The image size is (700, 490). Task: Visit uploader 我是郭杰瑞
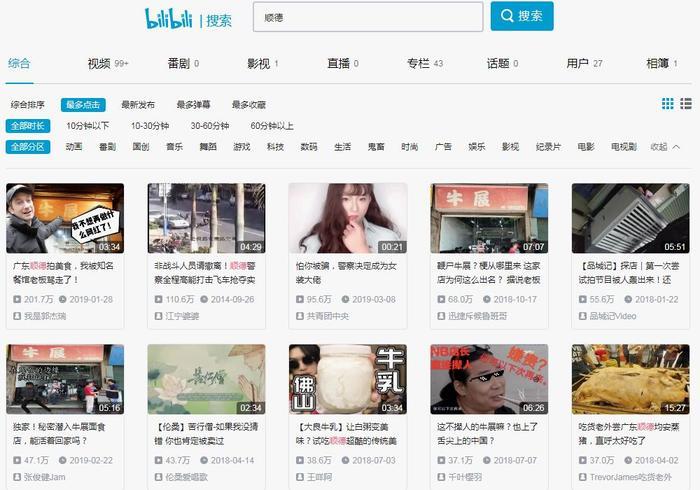click(x=39, y=316)
